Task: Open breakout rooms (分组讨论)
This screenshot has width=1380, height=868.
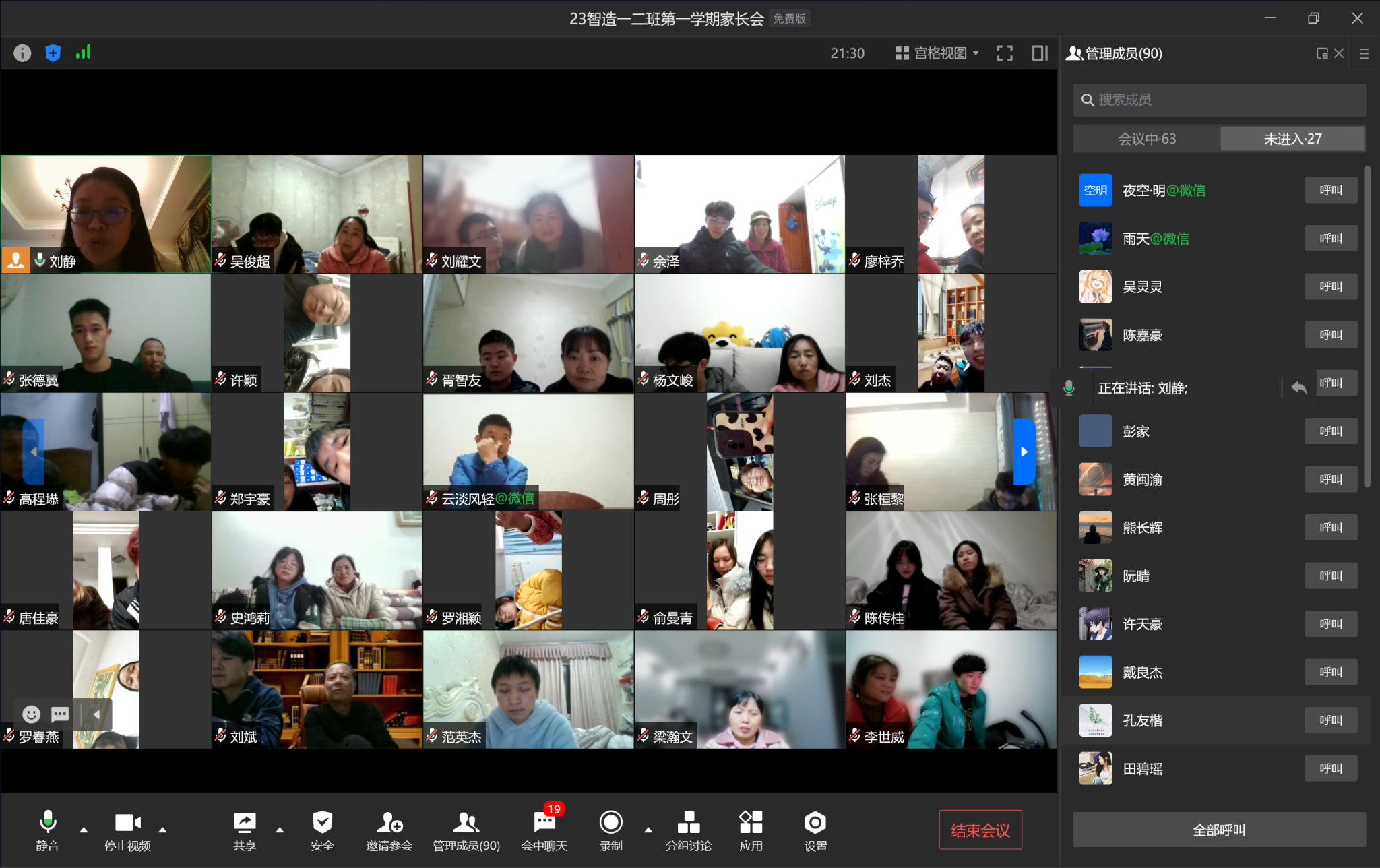Action: tap(688, 823)
